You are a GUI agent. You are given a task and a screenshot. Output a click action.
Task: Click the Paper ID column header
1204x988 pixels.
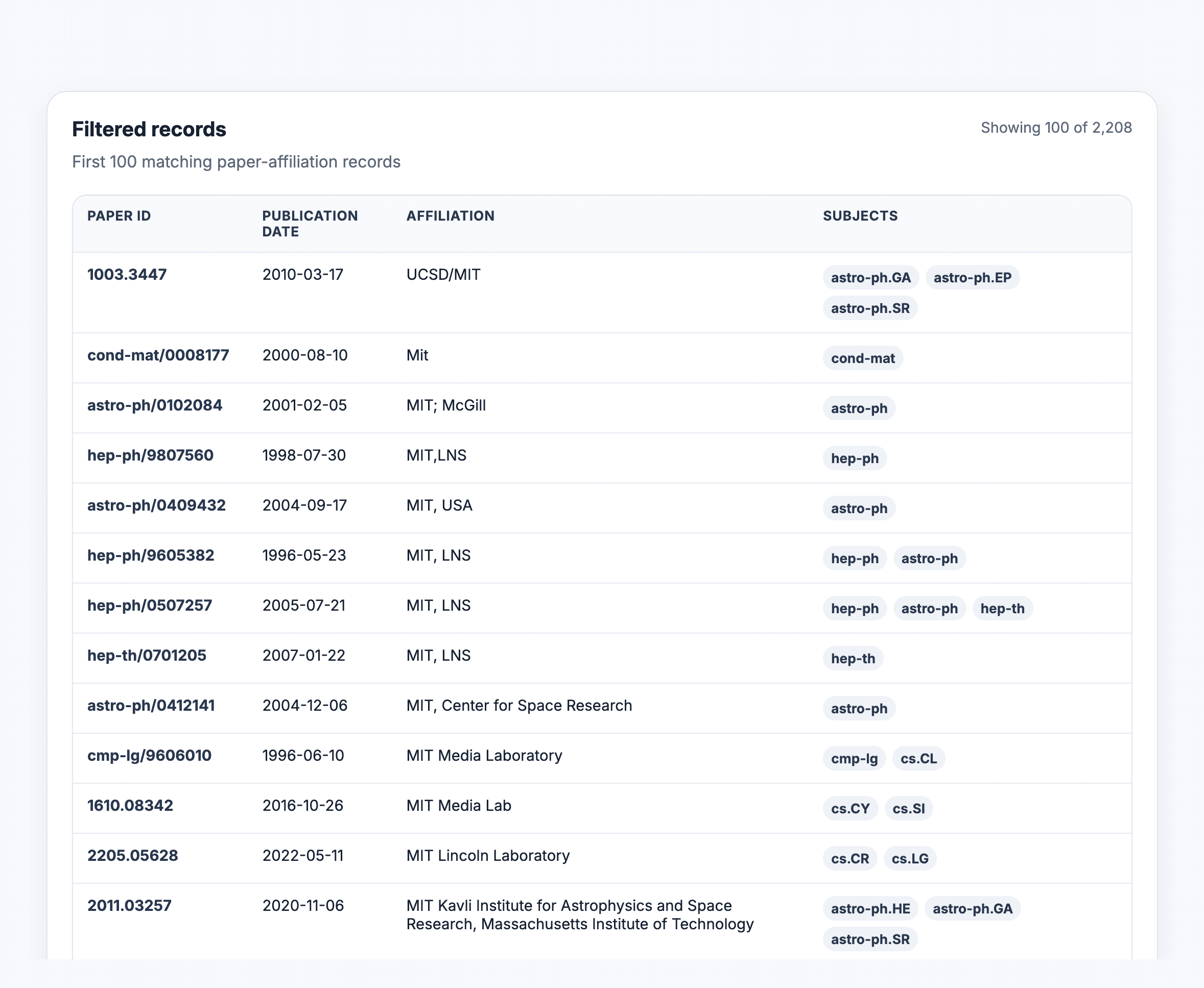(x=119, y=216)
